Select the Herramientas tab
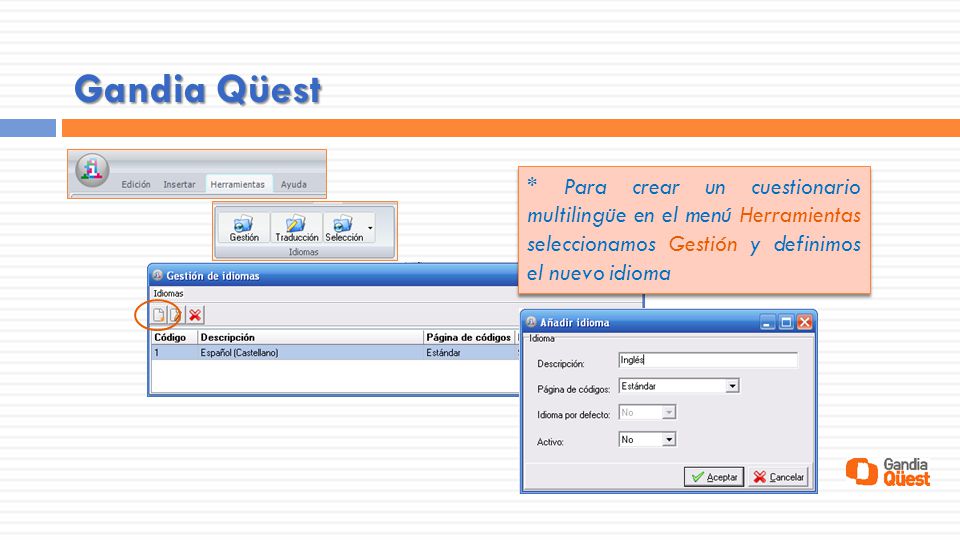Image resolution: width=960 pixels, height=540 pixels. click(x=238, y=184)
